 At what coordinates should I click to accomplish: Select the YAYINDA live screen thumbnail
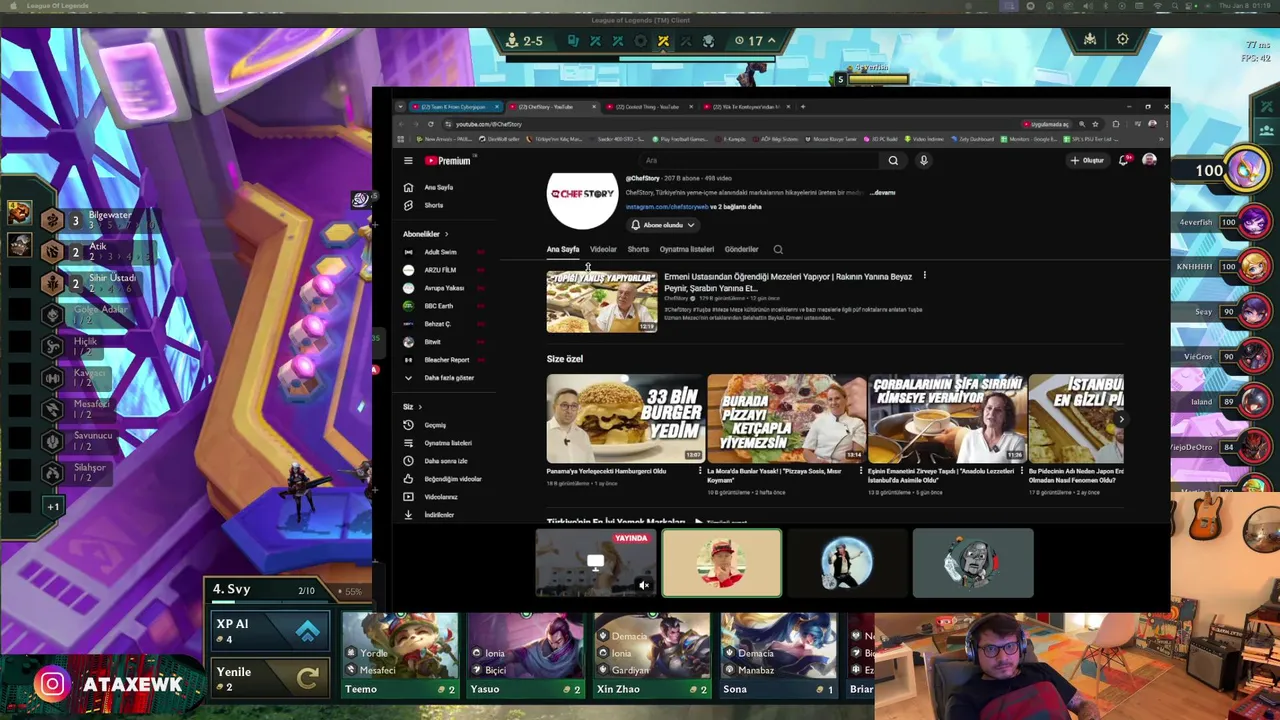point(595,564)
